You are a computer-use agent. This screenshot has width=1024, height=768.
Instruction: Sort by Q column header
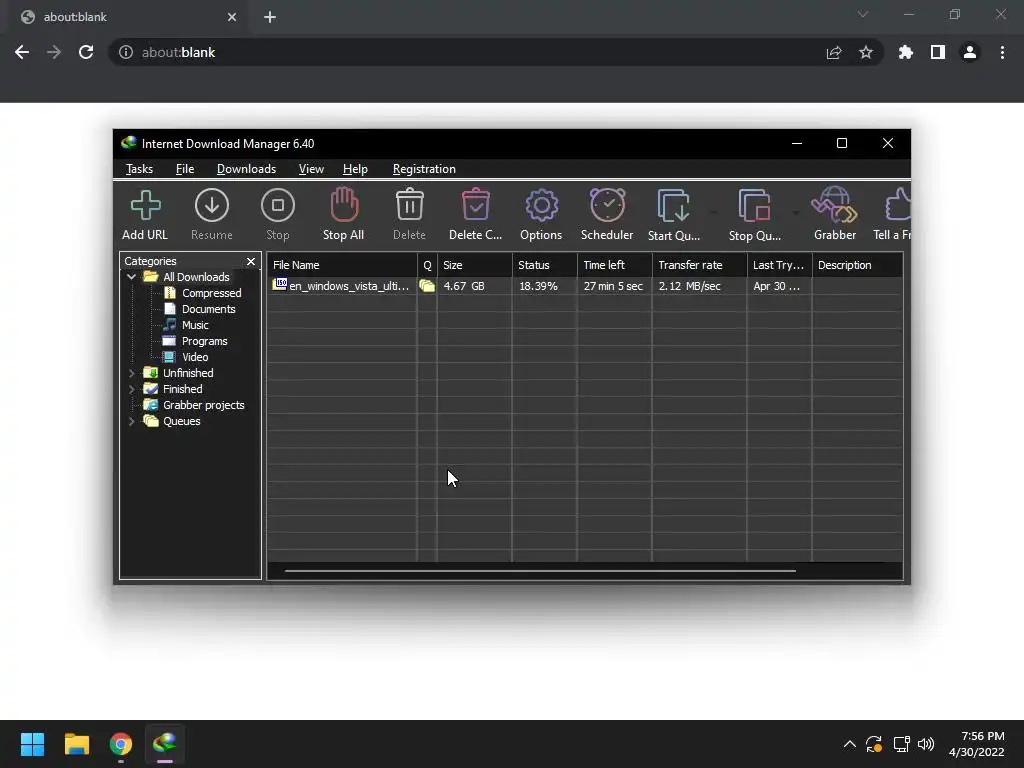point(427,265)
